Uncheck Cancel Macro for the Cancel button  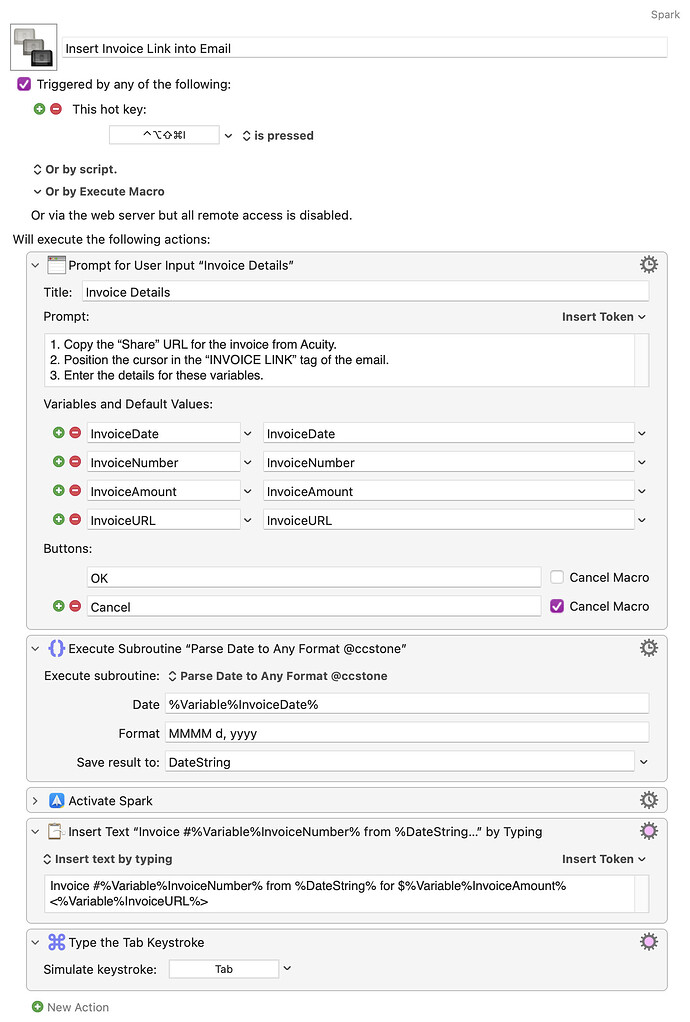coord(557,606)
